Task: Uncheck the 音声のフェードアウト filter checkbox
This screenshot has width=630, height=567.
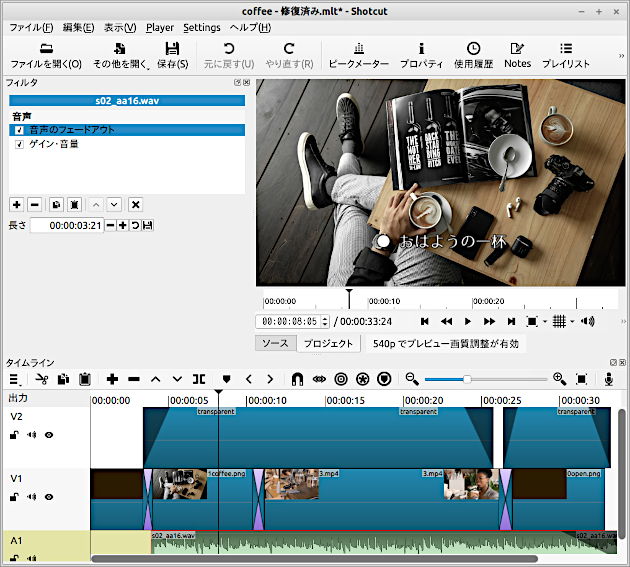Action: click(19, 130)
